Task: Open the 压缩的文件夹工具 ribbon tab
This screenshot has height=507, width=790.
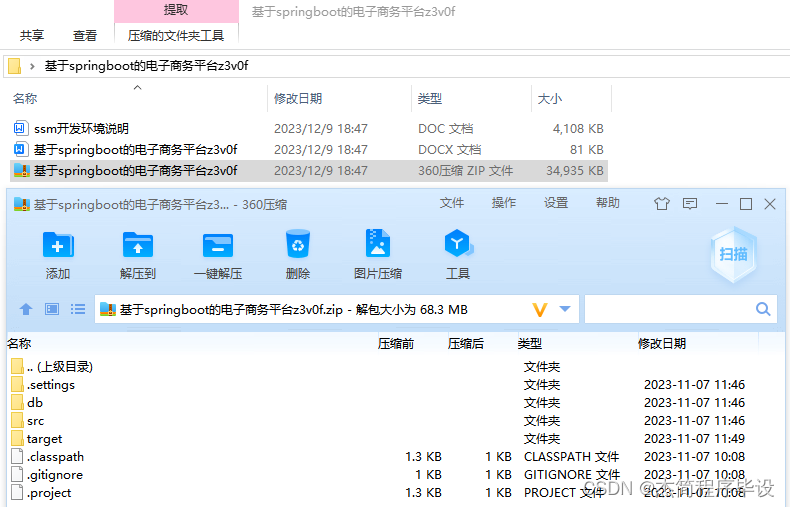Action: tap(176, 35)
